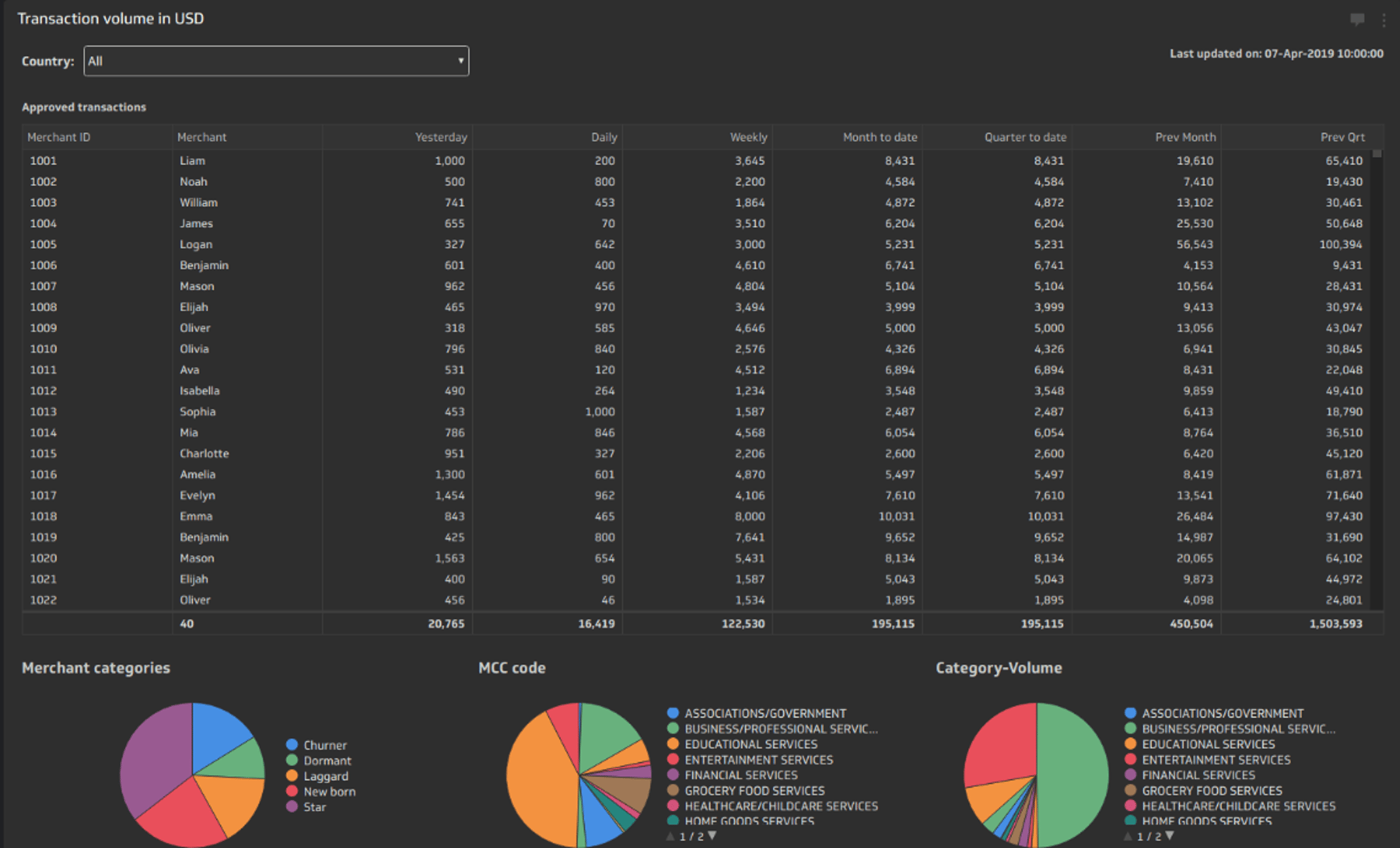Sort table by Prev Month column header

coord(1185,137)
